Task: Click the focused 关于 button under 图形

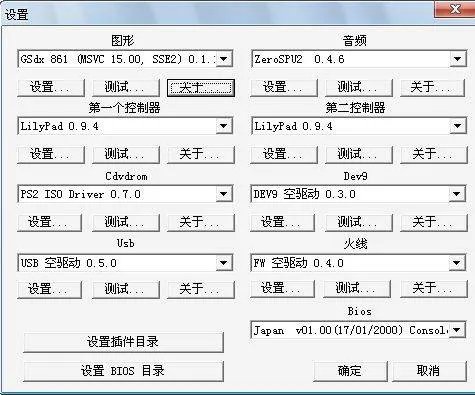Action: pos(201,88)
